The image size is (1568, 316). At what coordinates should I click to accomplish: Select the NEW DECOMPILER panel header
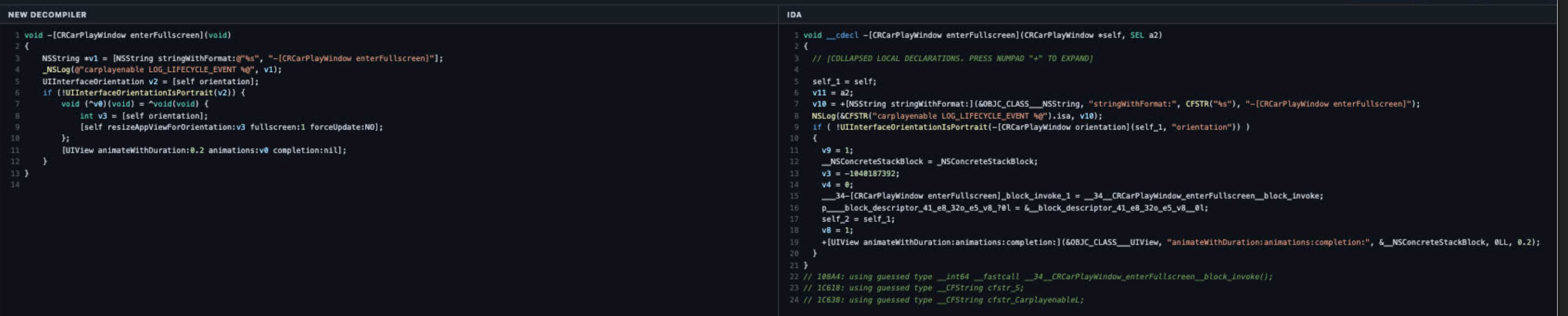click(47, 14)
